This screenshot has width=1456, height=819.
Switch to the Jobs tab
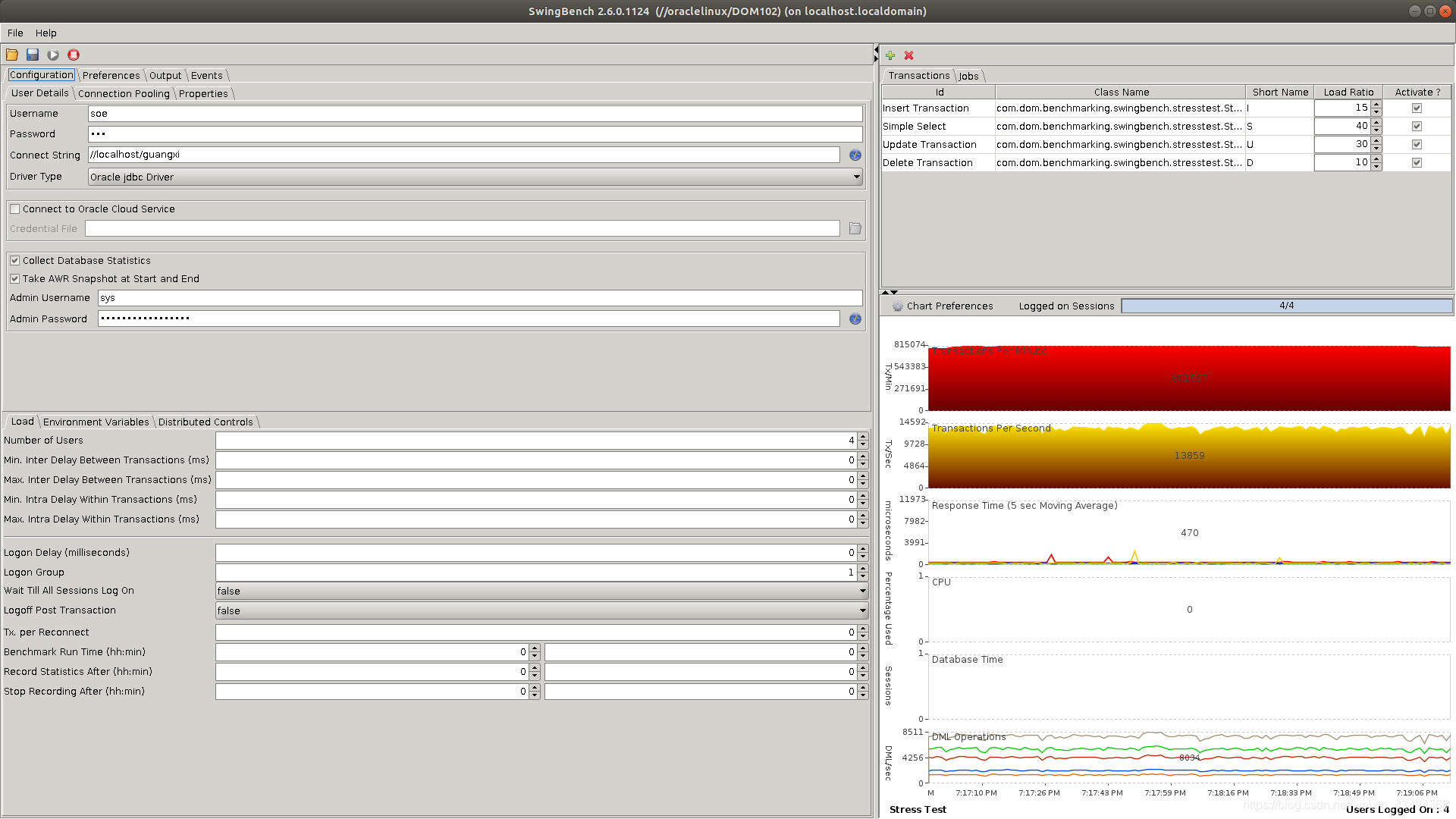pos(968,77)
